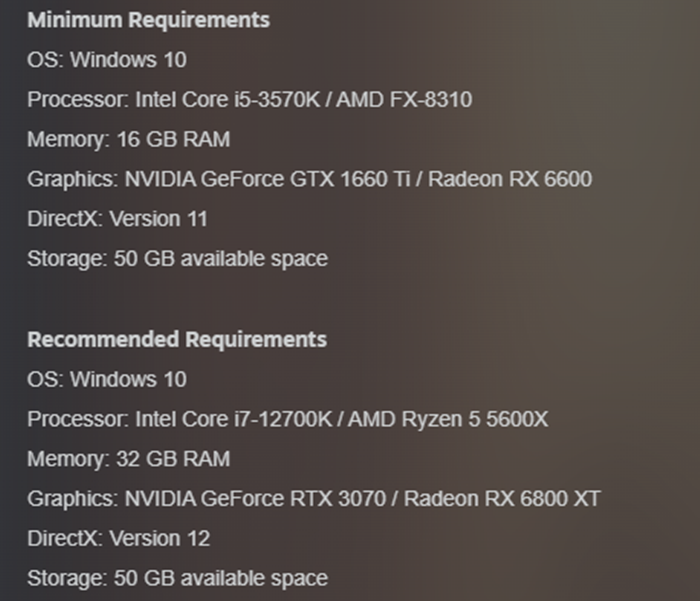The height and width of the screenshot is (601, 700).
Task: Click the Memory: 32 GB RAM text
Action: pos(129,459)
